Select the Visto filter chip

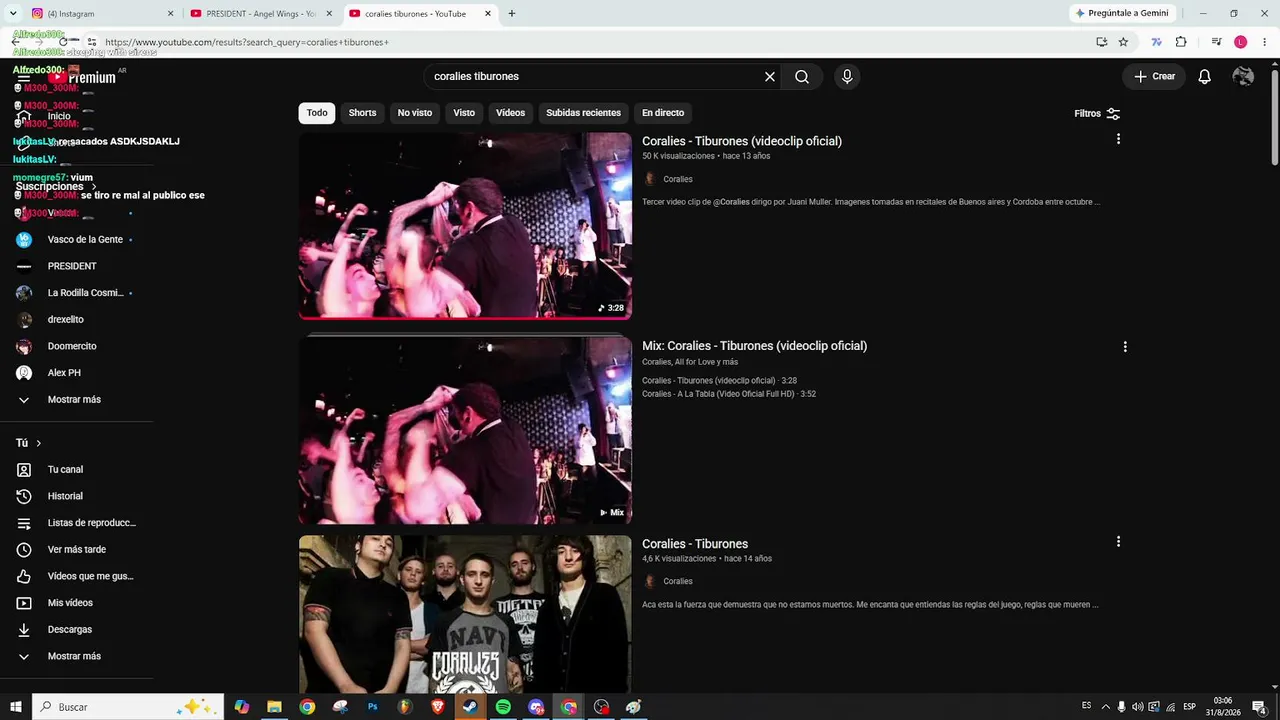coord(464,113)
